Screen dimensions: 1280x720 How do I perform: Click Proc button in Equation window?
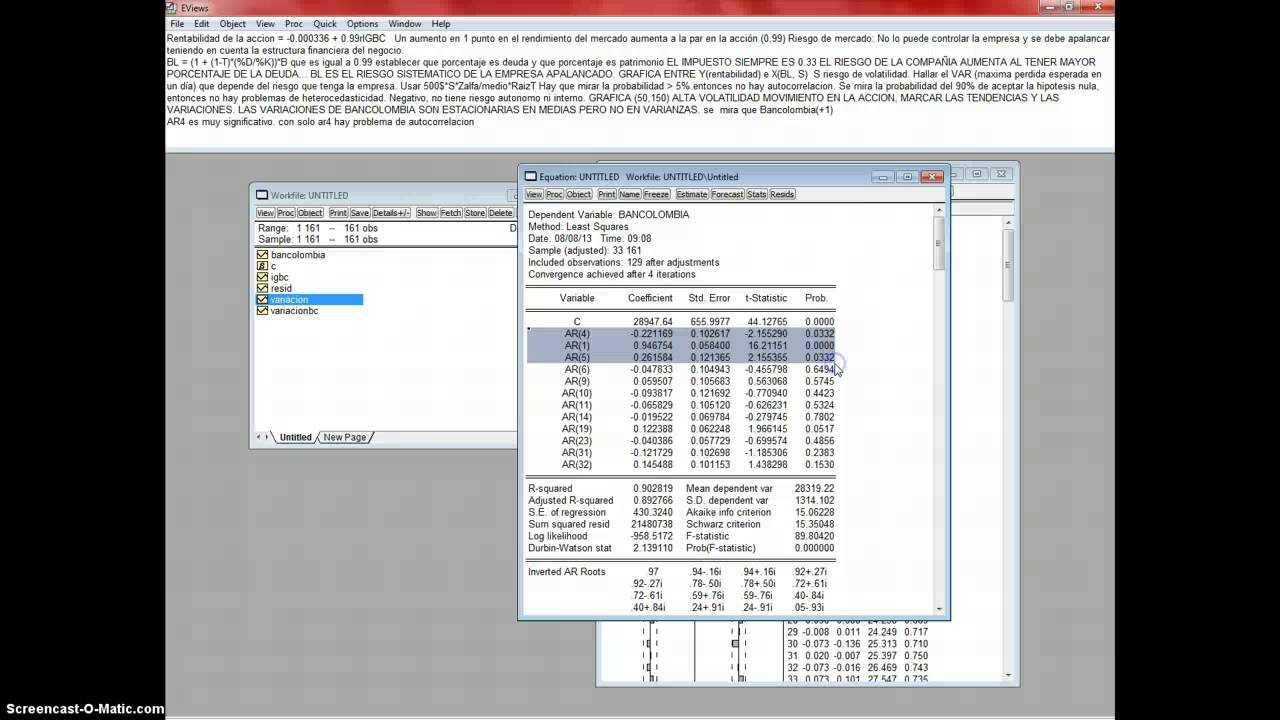coord(555,195)
